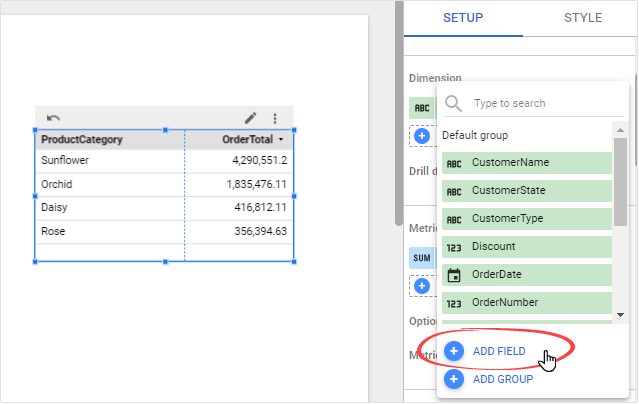Click the ABC type icon of CustomerState
The width and height of the screenshot is (639, 404).
454,192
